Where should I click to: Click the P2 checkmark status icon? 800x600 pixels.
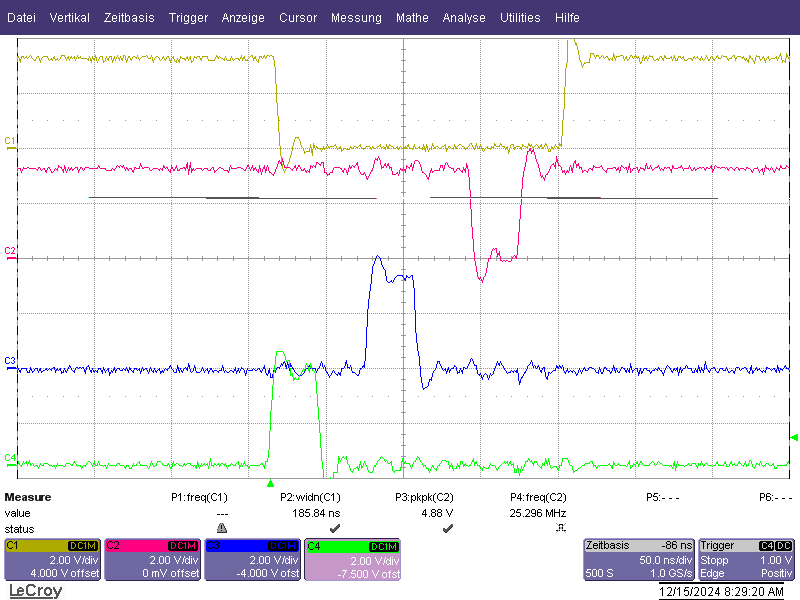335,528
